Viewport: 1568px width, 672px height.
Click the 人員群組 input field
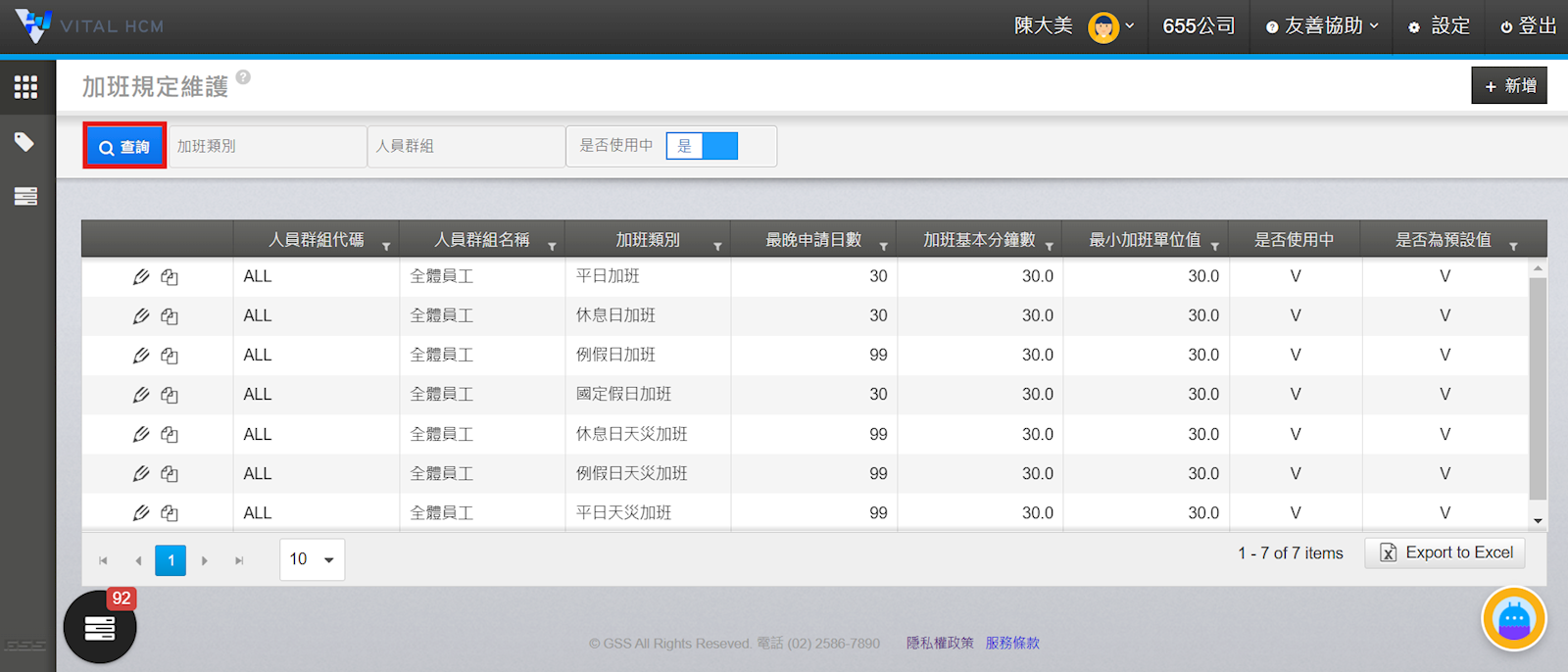(x=465, y=146)
